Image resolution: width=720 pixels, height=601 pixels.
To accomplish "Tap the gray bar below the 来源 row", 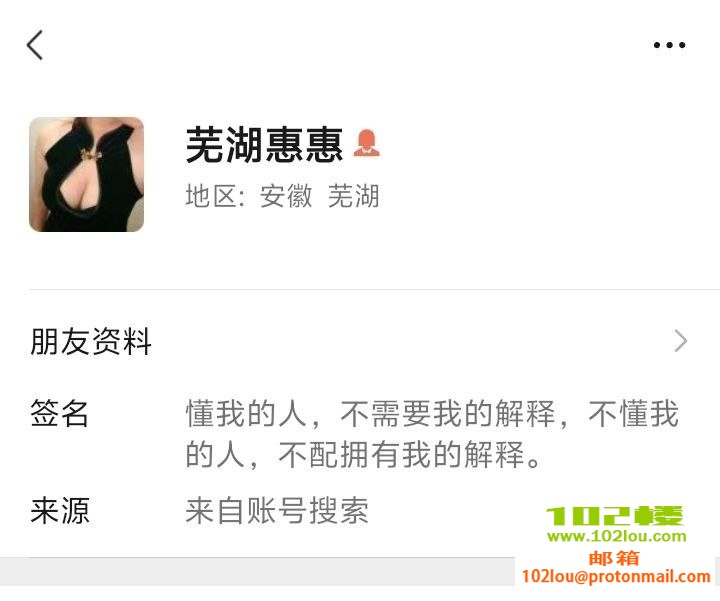I will click(x=257, y=572).
